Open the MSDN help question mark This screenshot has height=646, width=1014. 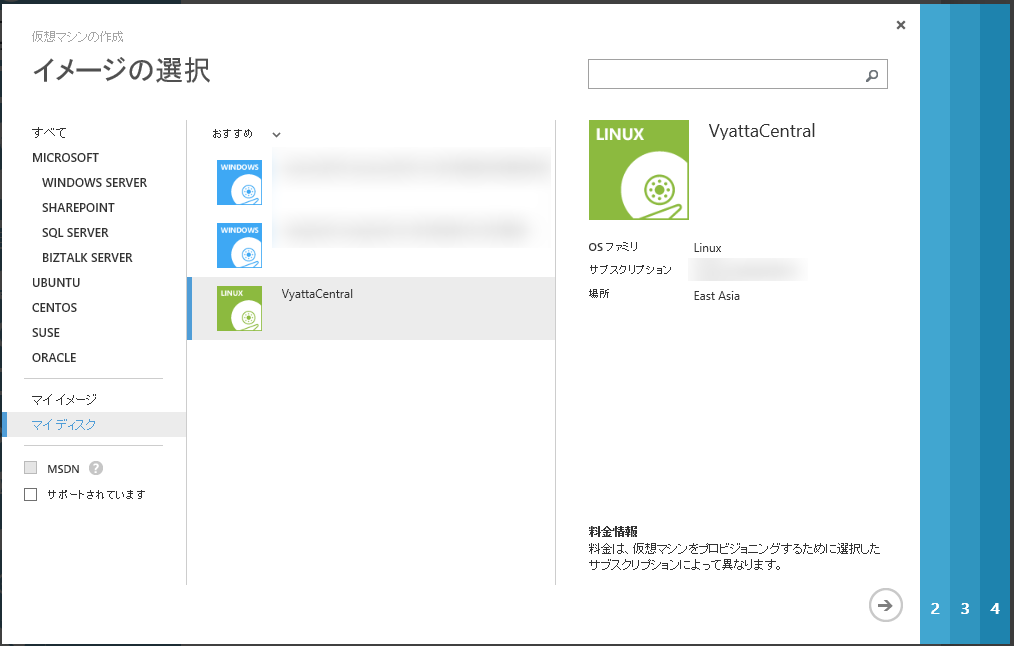tap(96, 468)
